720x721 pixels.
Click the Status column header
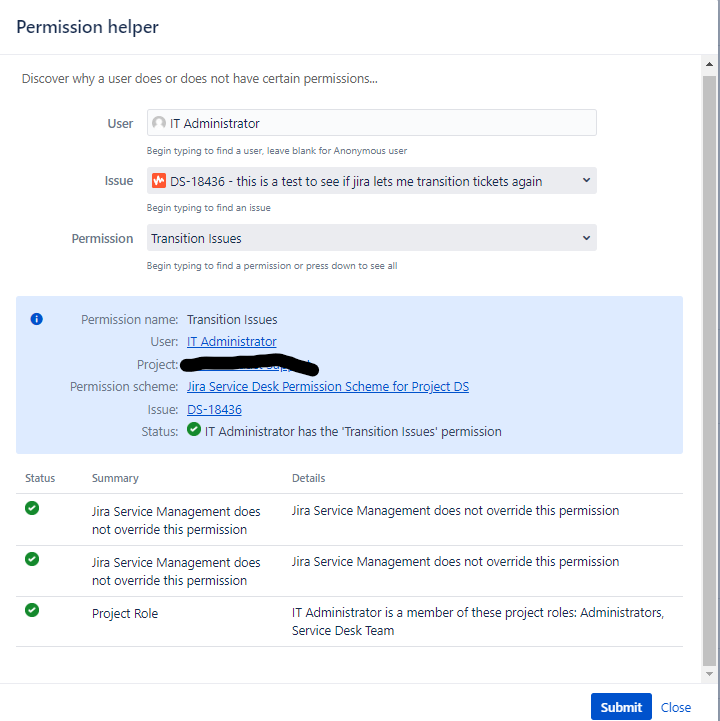(40, 478)
